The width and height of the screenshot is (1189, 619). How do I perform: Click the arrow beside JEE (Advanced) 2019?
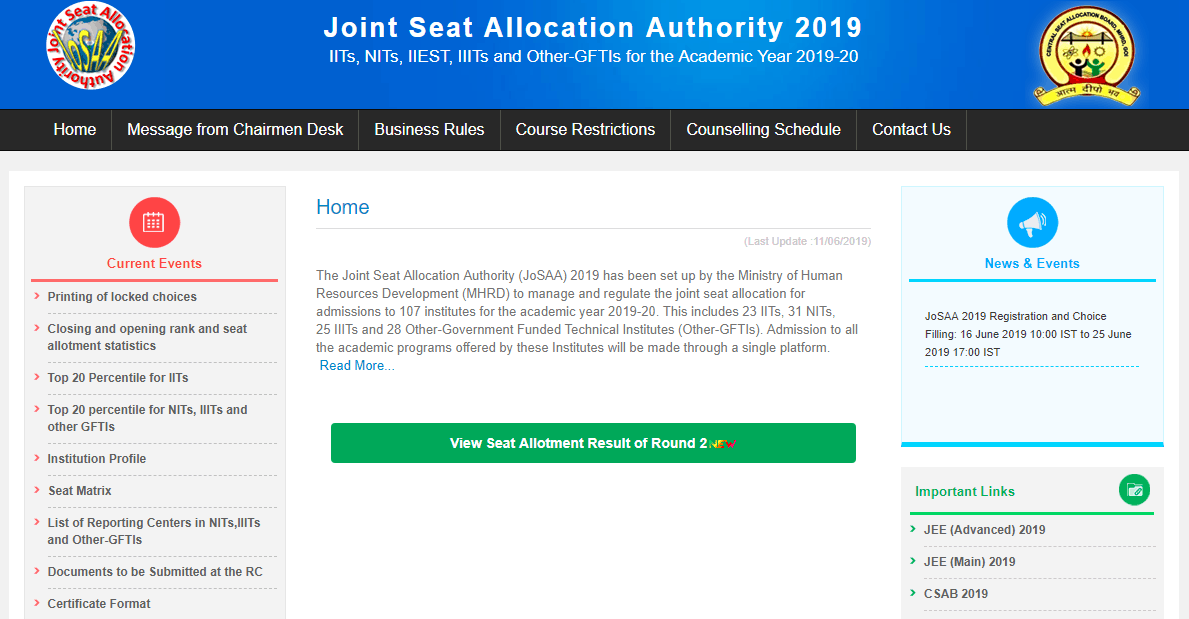click(913, 529)
